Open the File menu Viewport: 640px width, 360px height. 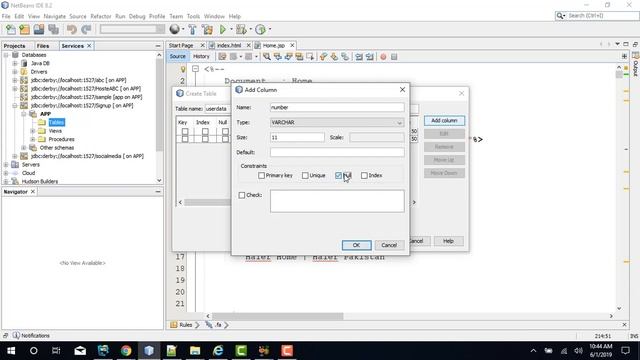click(6, 16)
